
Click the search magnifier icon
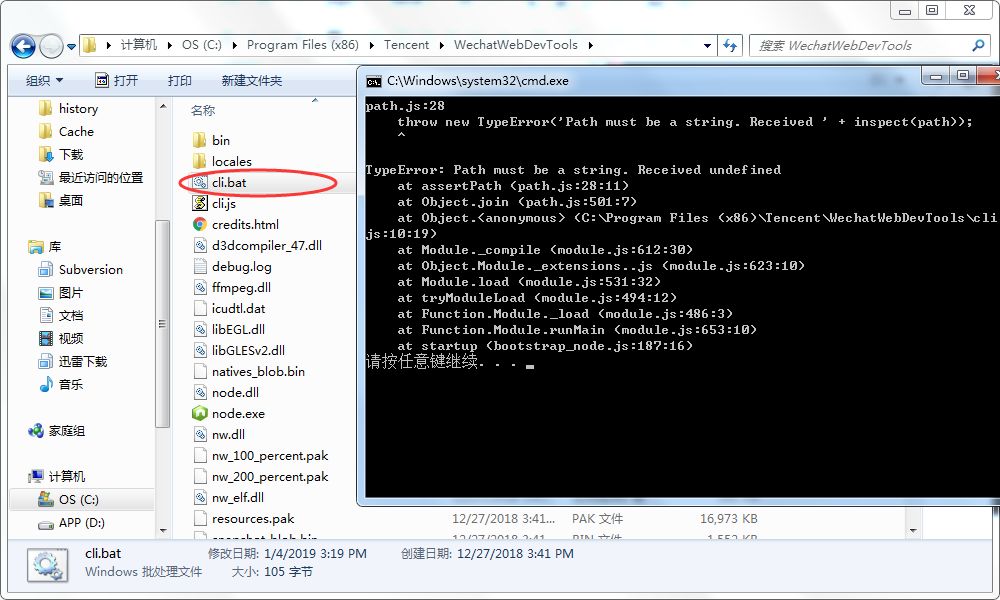[978, 45]
